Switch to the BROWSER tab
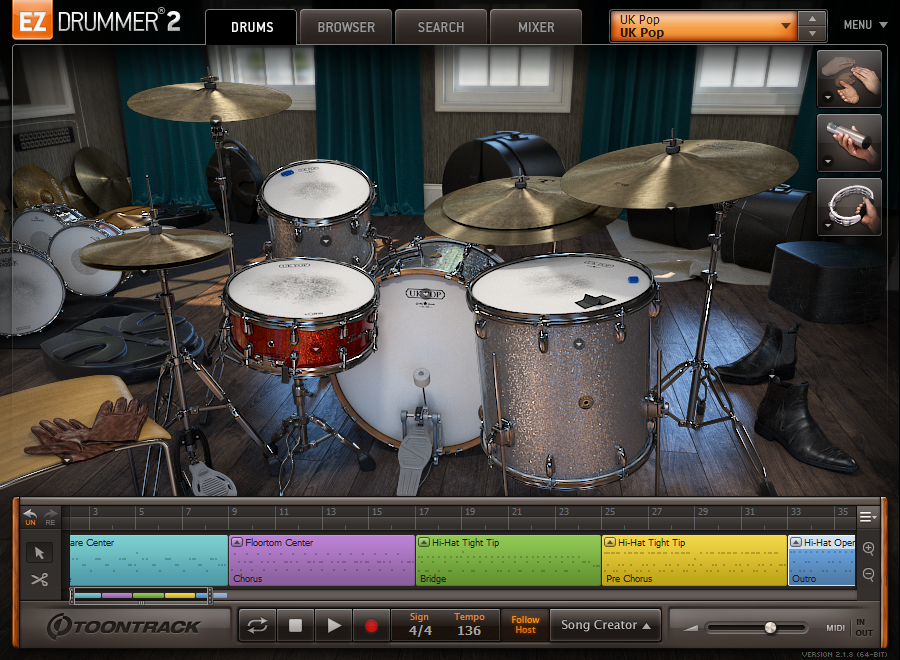Viewport: 900px width, 660px height. tap(346, 27)
